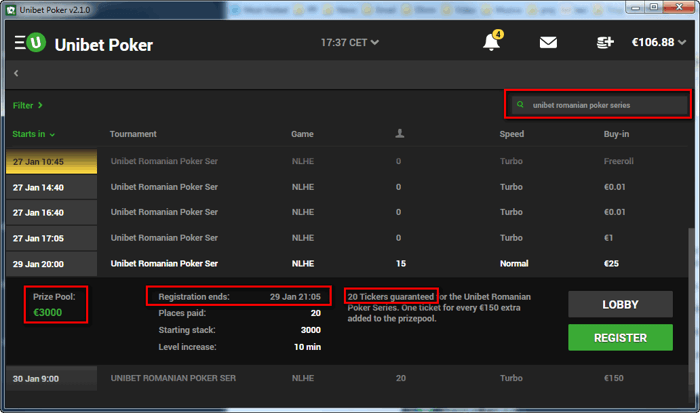
Task: Expand the Filter options
Action: [x=27, y=105]
